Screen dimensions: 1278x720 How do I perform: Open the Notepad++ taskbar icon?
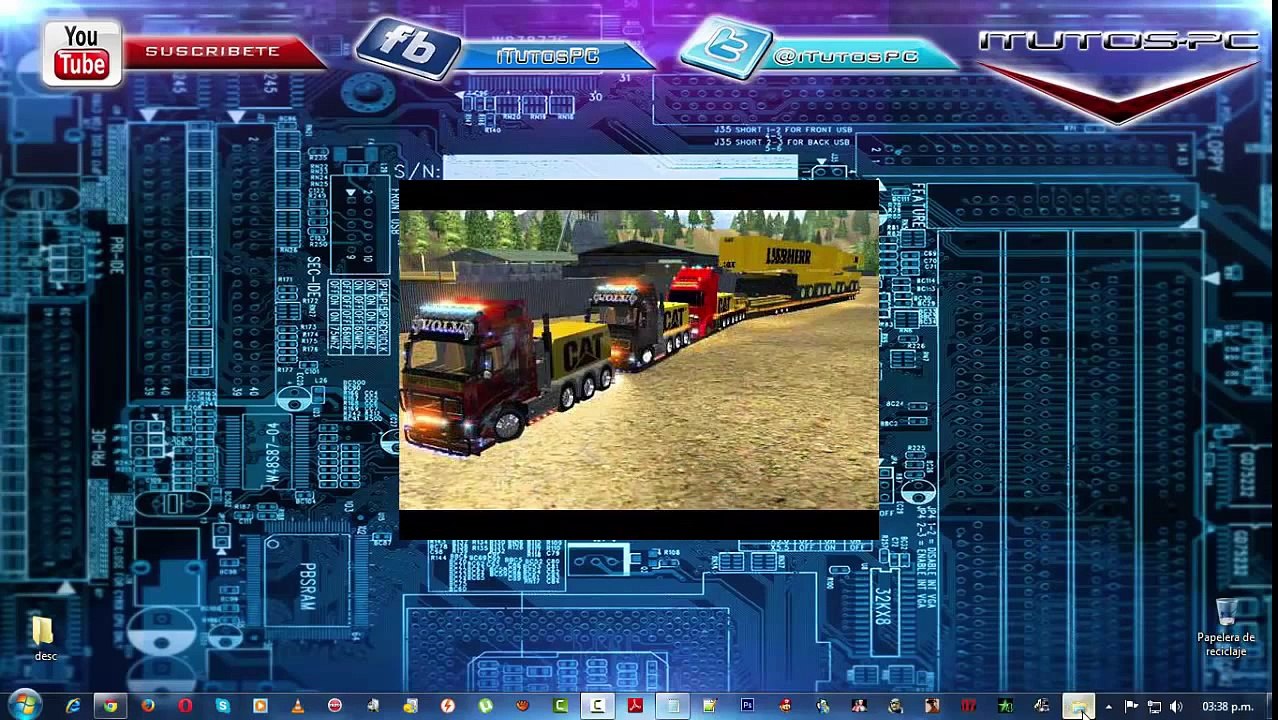coord(709,706)
